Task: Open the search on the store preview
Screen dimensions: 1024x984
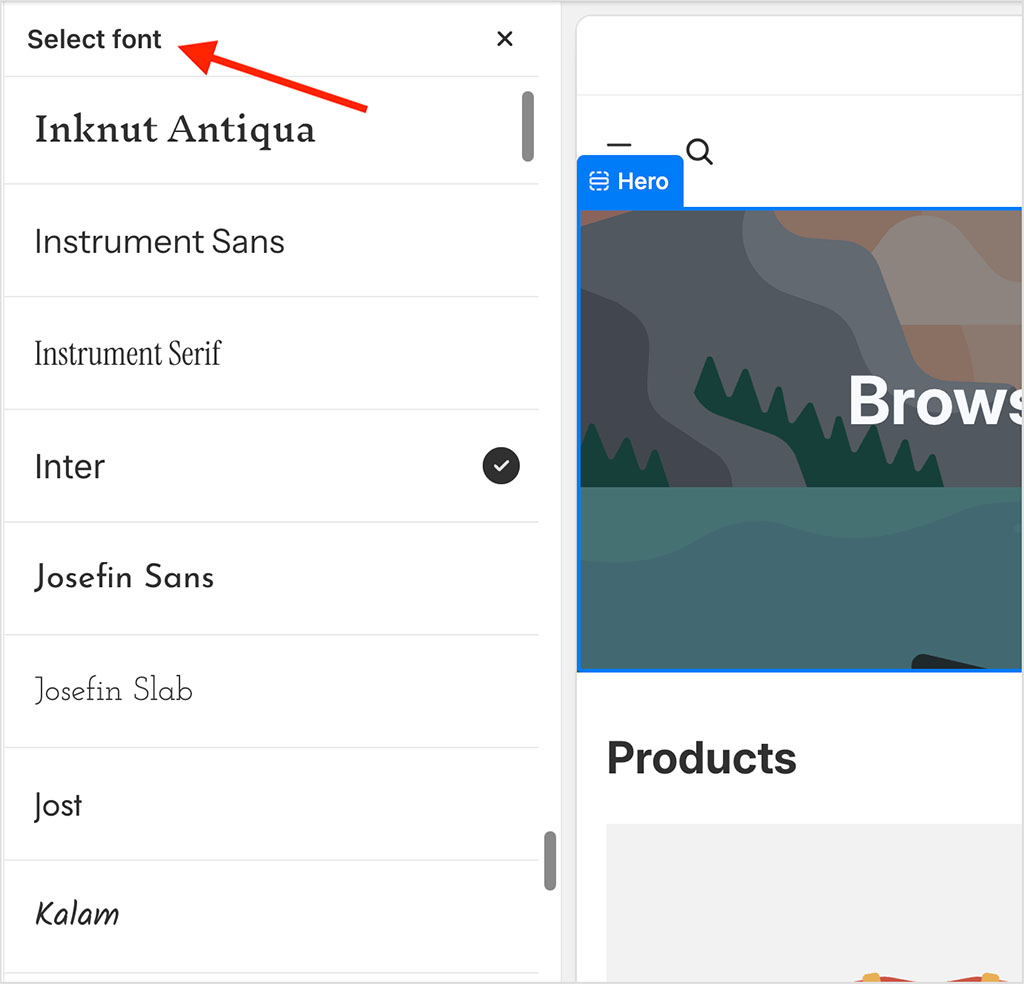Action: [699, 151]
